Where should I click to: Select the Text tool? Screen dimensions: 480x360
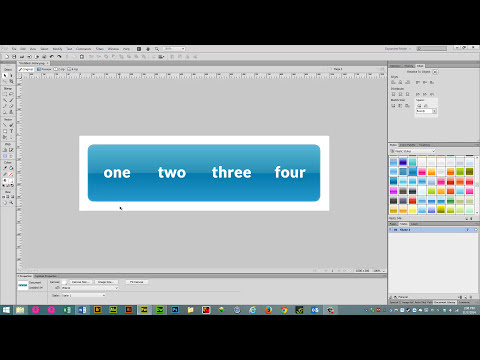[11, 131]
